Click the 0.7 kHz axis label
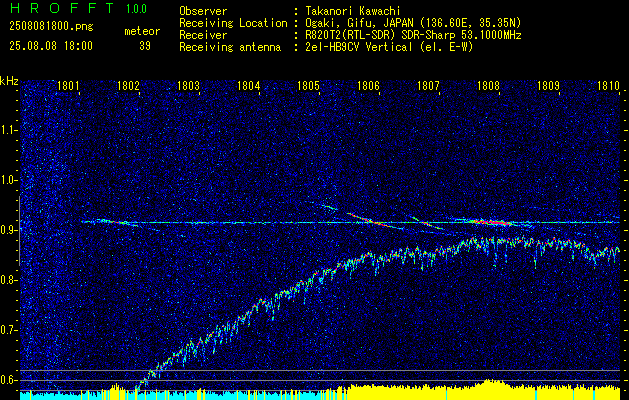This screenshot has width=629, height=400. pos(8,330)
